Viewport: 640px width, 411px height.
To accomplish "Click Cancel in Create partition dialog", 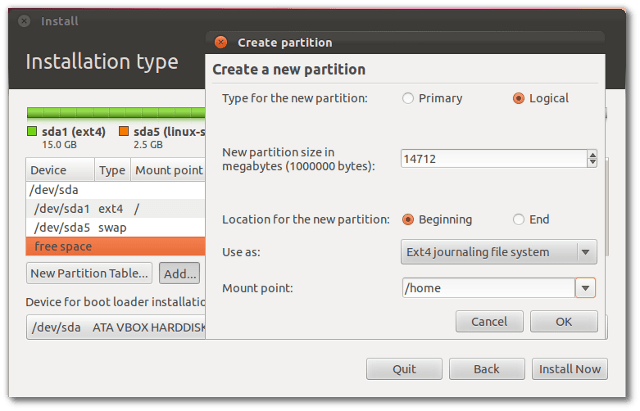I will [x=489, y=322].
